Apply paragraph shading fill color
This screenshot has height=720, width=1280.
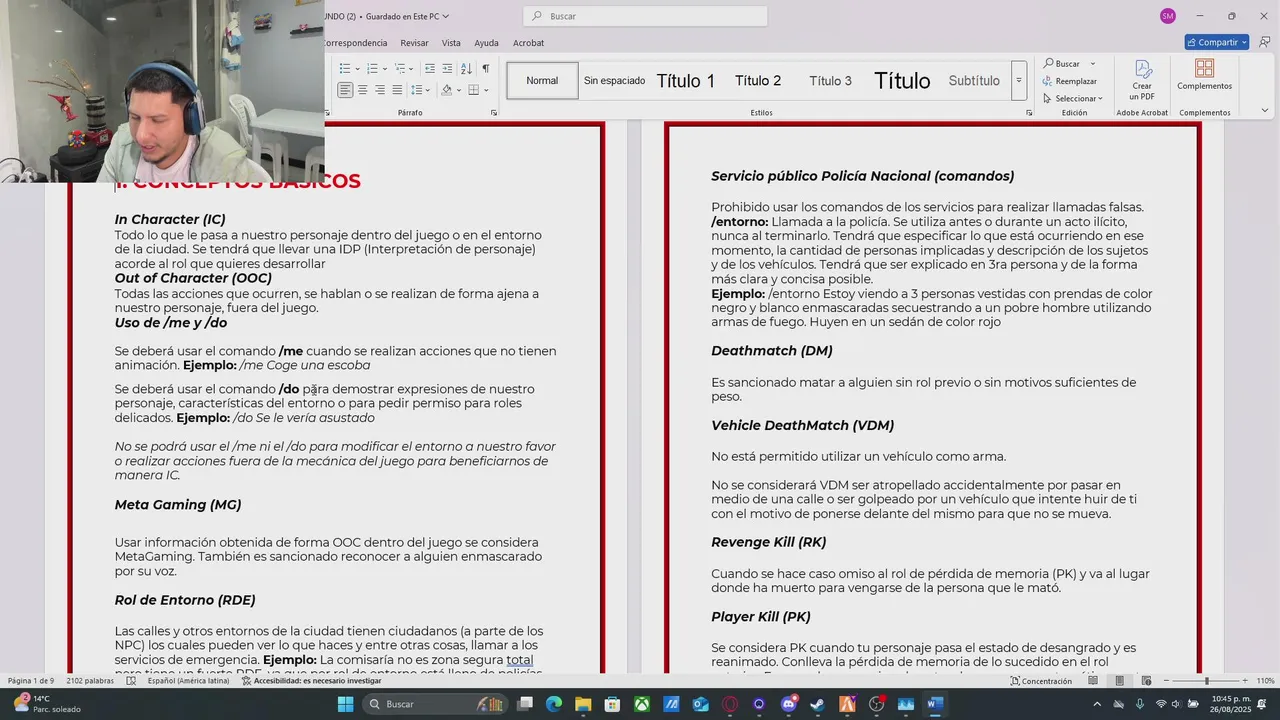446,90
